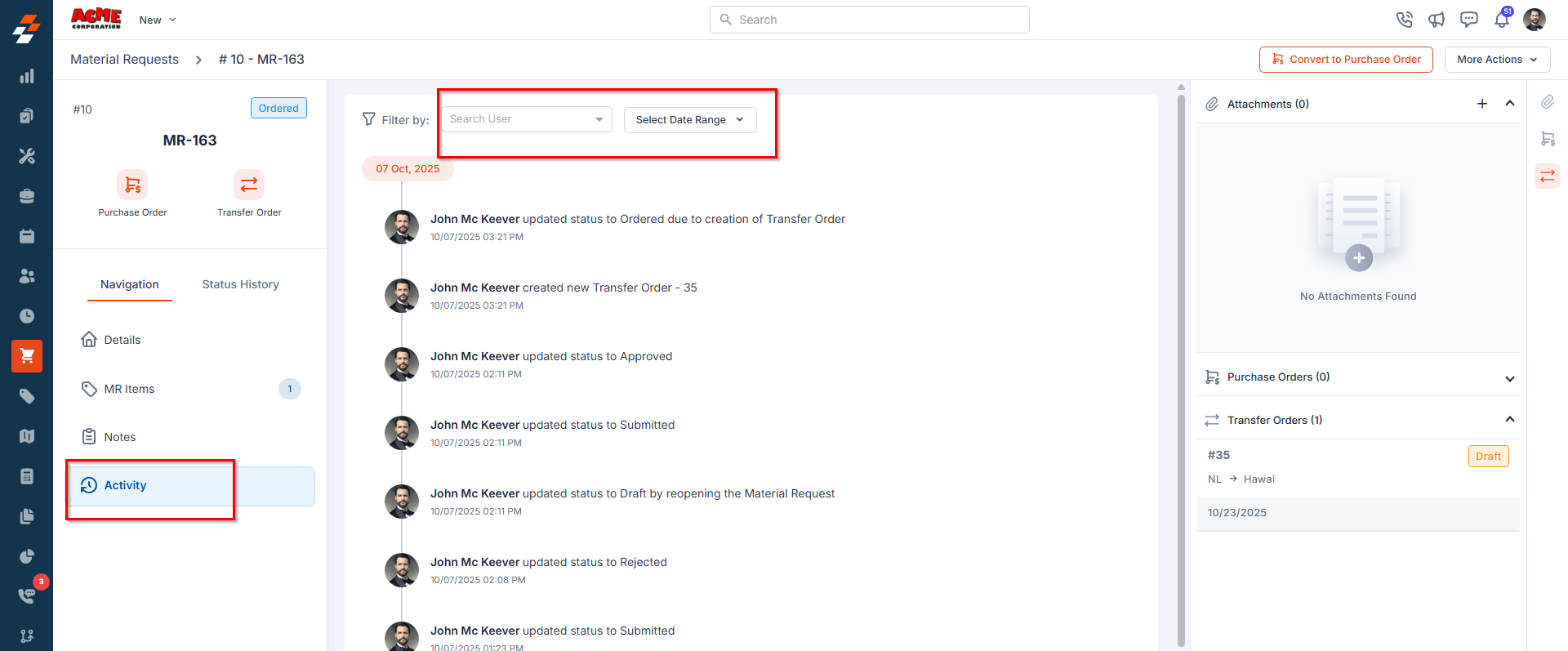Open the copy documents sidebar icon
1568x651 pixels.
coord(27,516)
